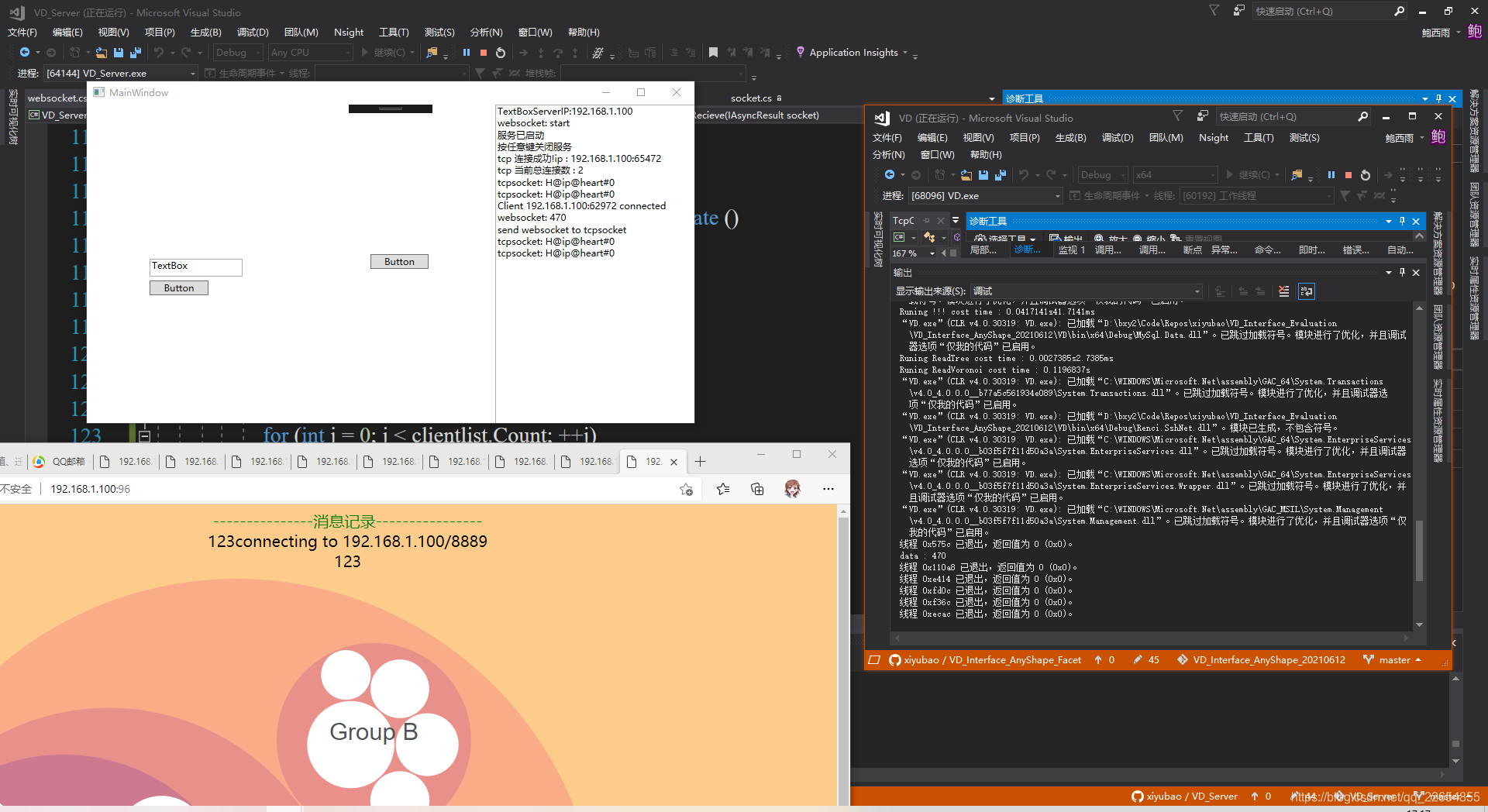
Task: Stop debugging in VD window toolbar
Action: pyautogui.click(x=1348, y=175)
